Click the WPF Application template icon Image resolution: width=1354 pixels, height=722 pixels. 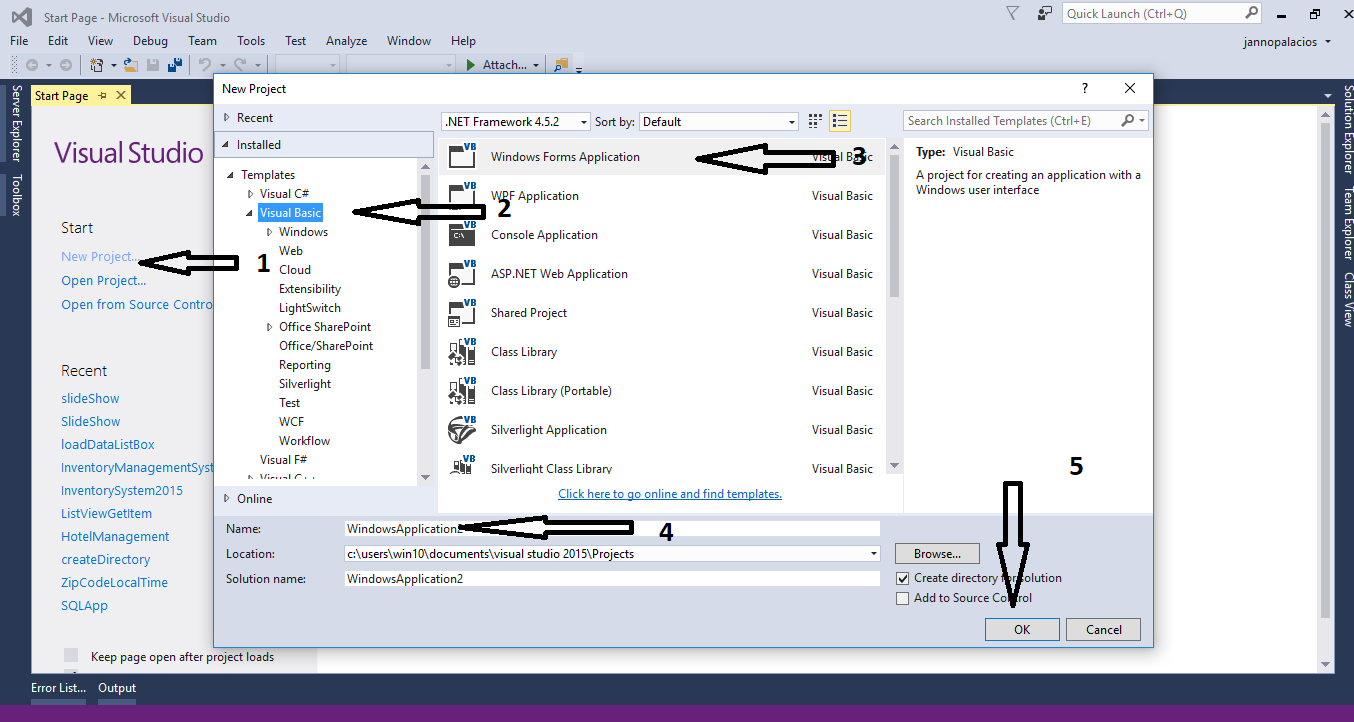pyautogui.click(x=461, y=195)
